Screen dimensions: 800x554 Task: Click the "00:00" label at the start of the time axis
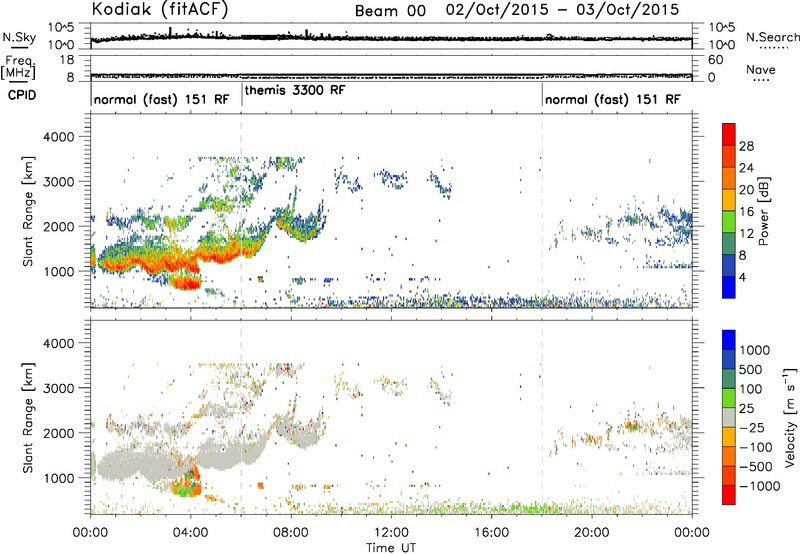point(90,533)
